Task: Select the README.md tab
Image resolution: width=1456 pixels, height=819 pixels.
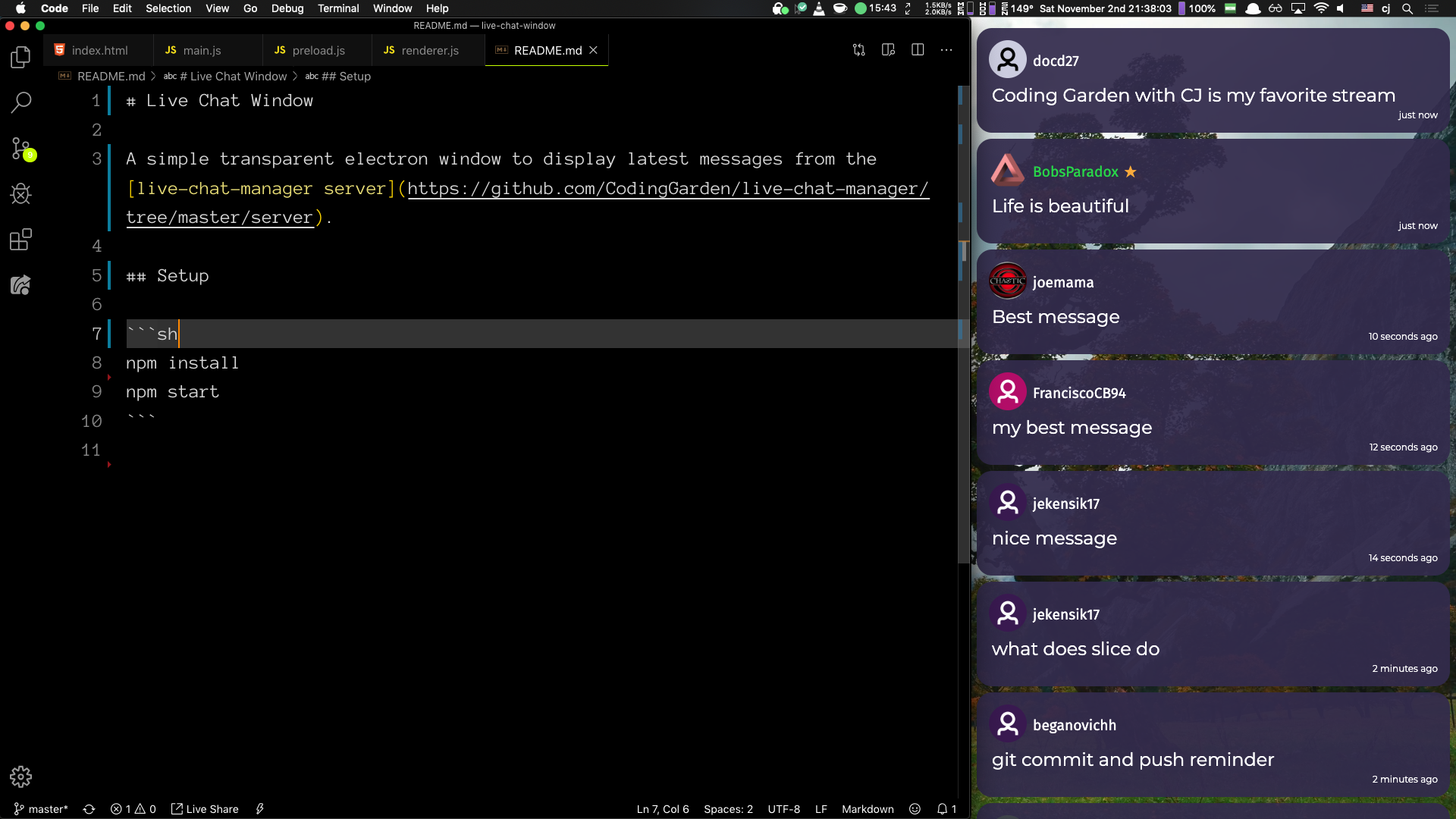Action: point(548,50)
